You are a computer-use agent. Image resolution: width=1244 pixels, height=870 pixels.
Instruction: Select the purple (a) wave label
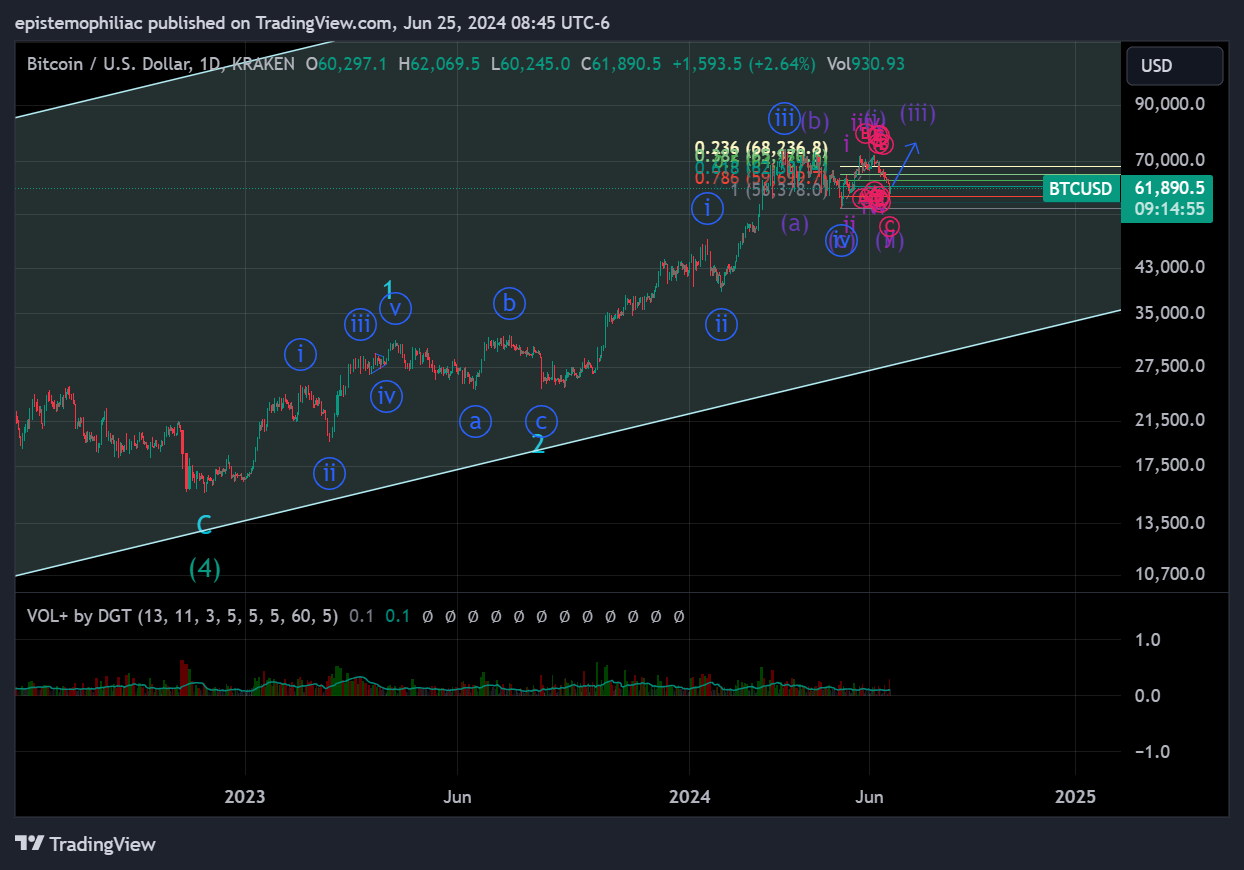pos(794,223)
